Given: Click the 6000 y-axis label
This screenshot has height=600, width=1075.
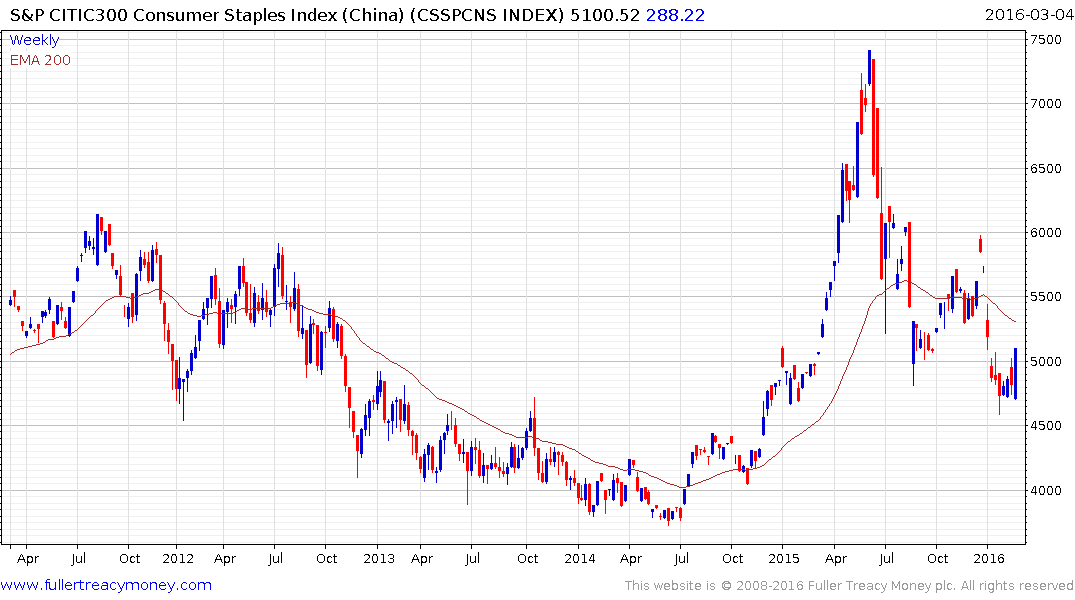Looking at the screenshot, I should point(1046,232).
